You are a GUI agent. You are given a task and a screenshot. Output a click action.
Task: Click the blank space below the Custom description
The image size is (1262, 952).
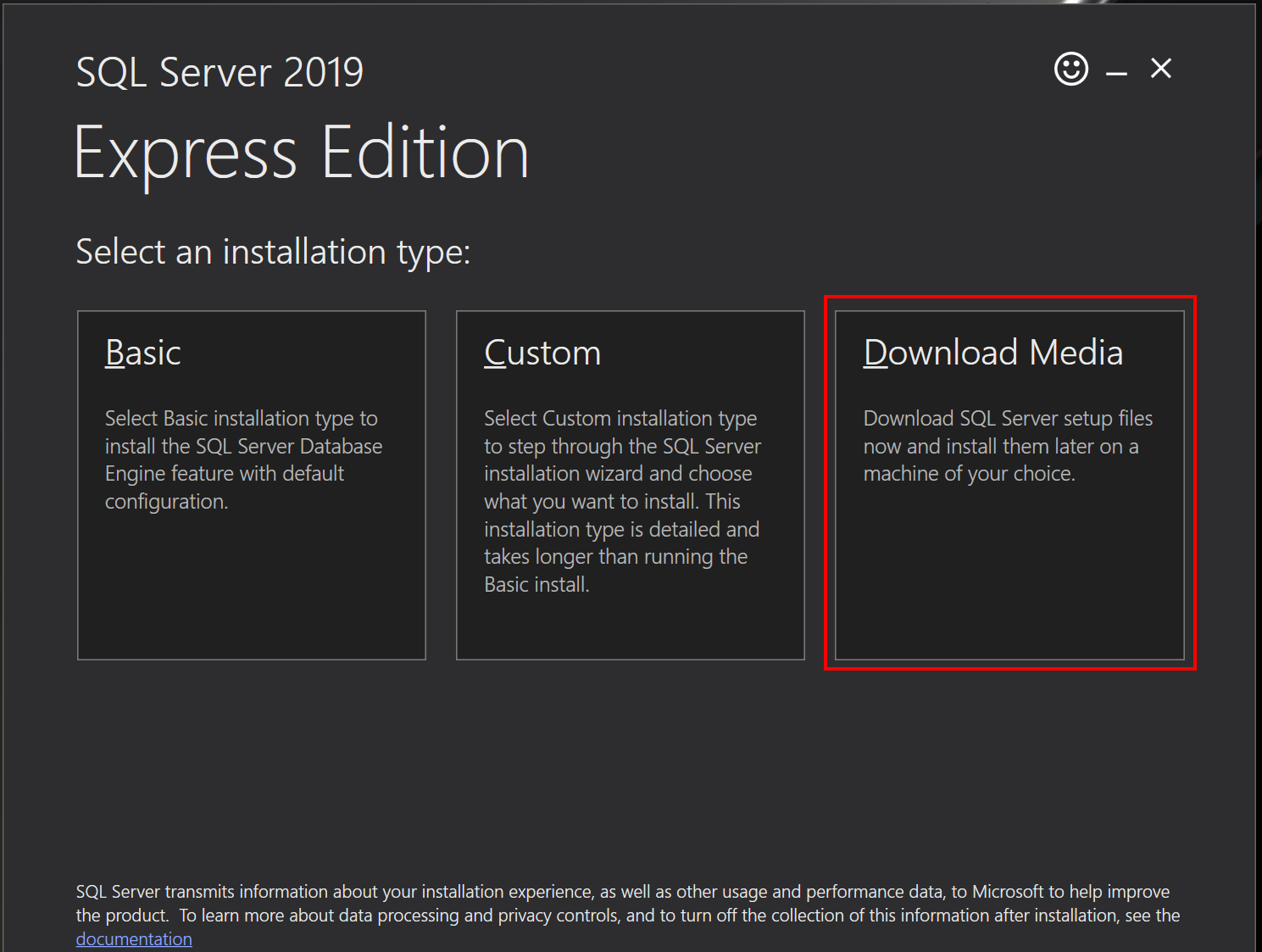click(630, 627)
